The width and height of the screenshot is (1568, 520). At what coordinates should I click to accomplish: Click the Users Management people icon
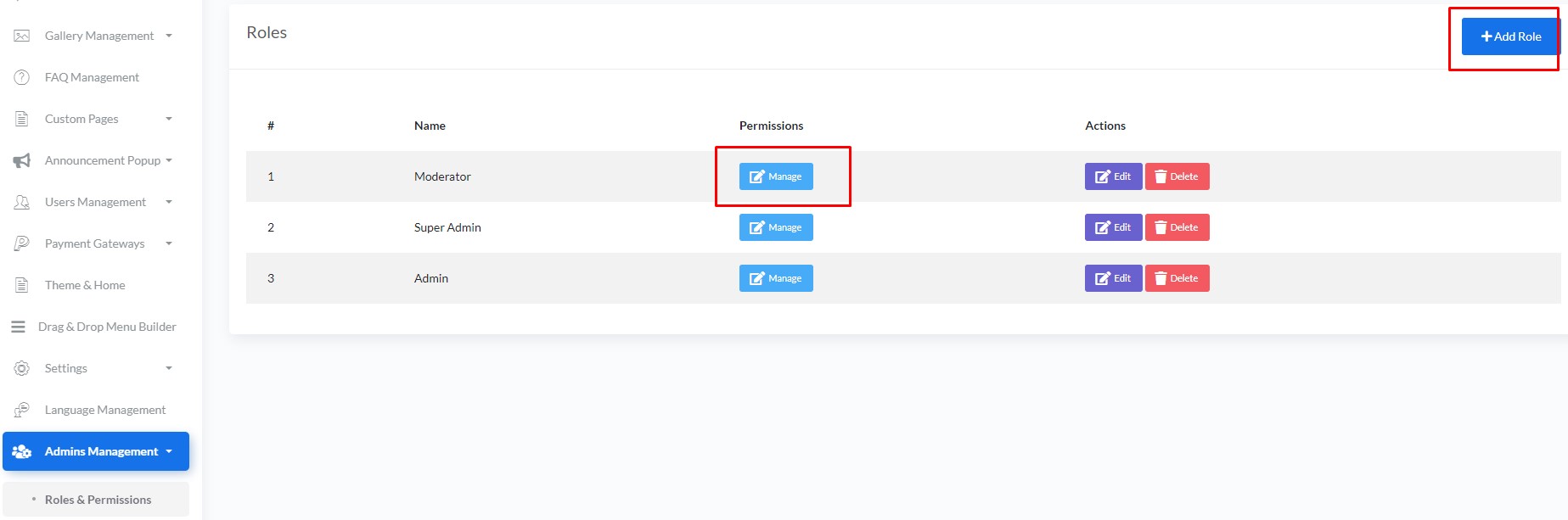pyautogui.click(x=22, y=202)
